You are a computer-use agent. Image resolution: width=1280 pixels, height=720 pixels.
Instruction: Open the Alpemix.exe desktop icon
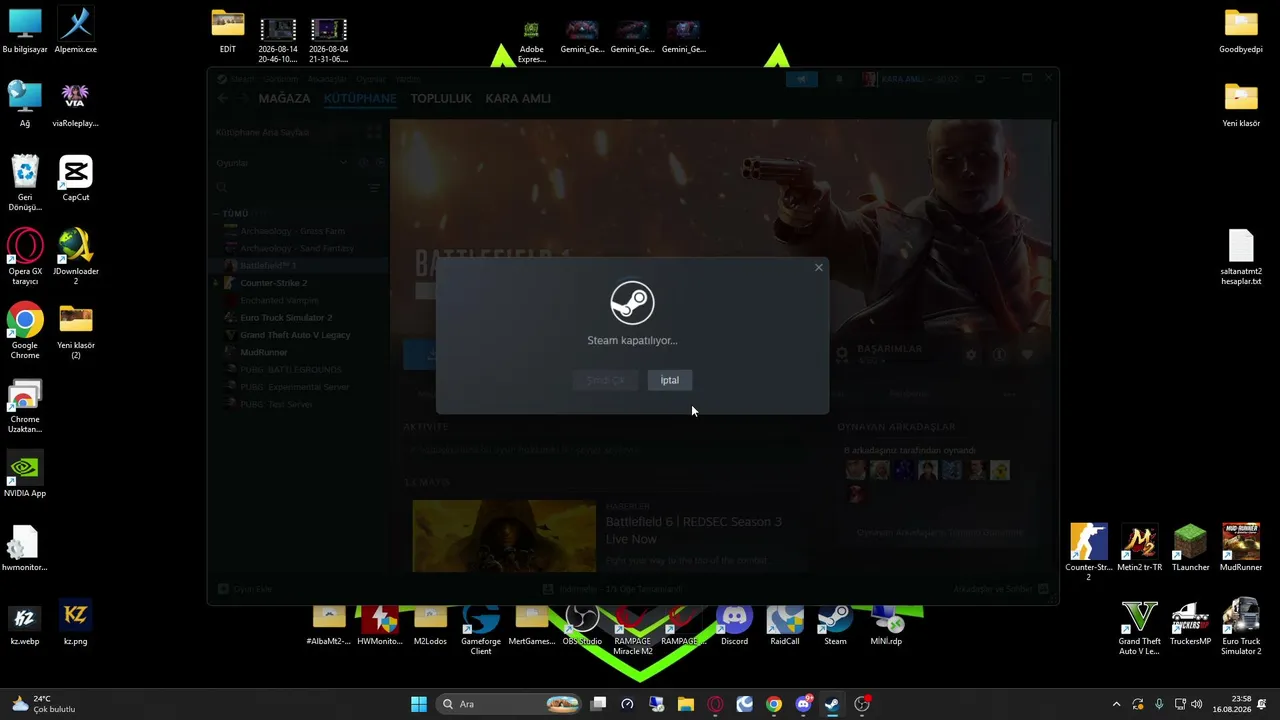click(x=76, y=31)
